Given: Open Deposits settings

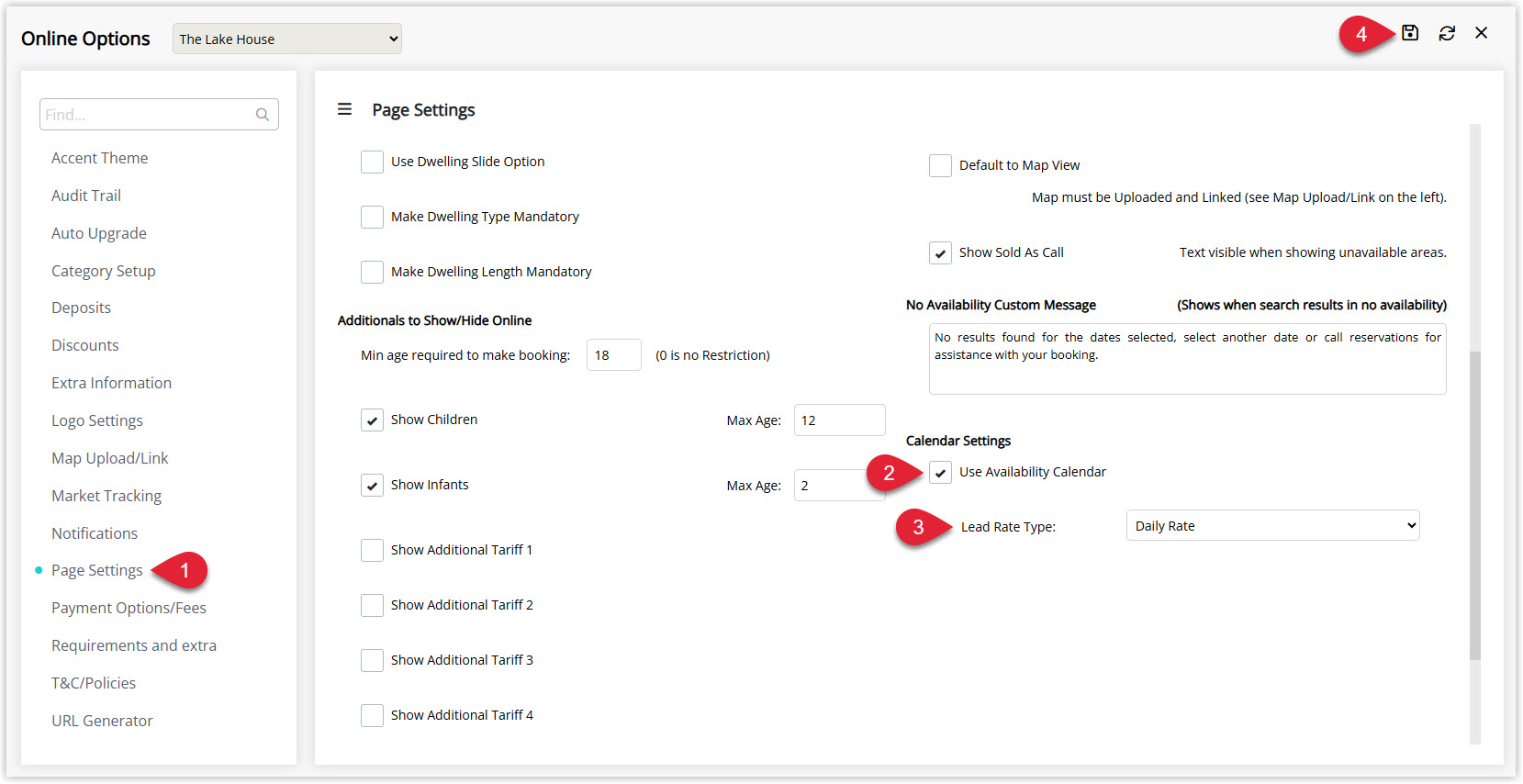Looking at the screenshot, I should tap(81, 308).
